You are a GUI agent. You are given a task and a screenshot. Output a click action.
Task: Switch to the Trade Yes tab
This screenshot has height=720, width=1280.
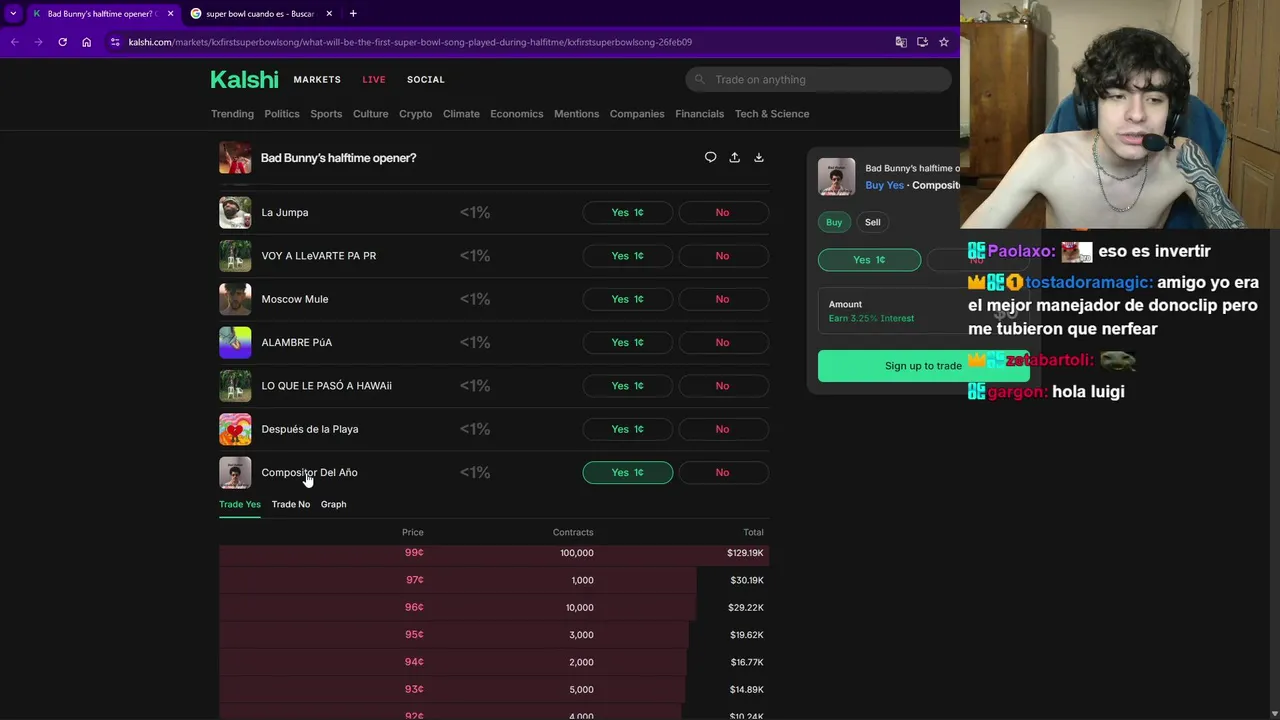click(240, 504)
